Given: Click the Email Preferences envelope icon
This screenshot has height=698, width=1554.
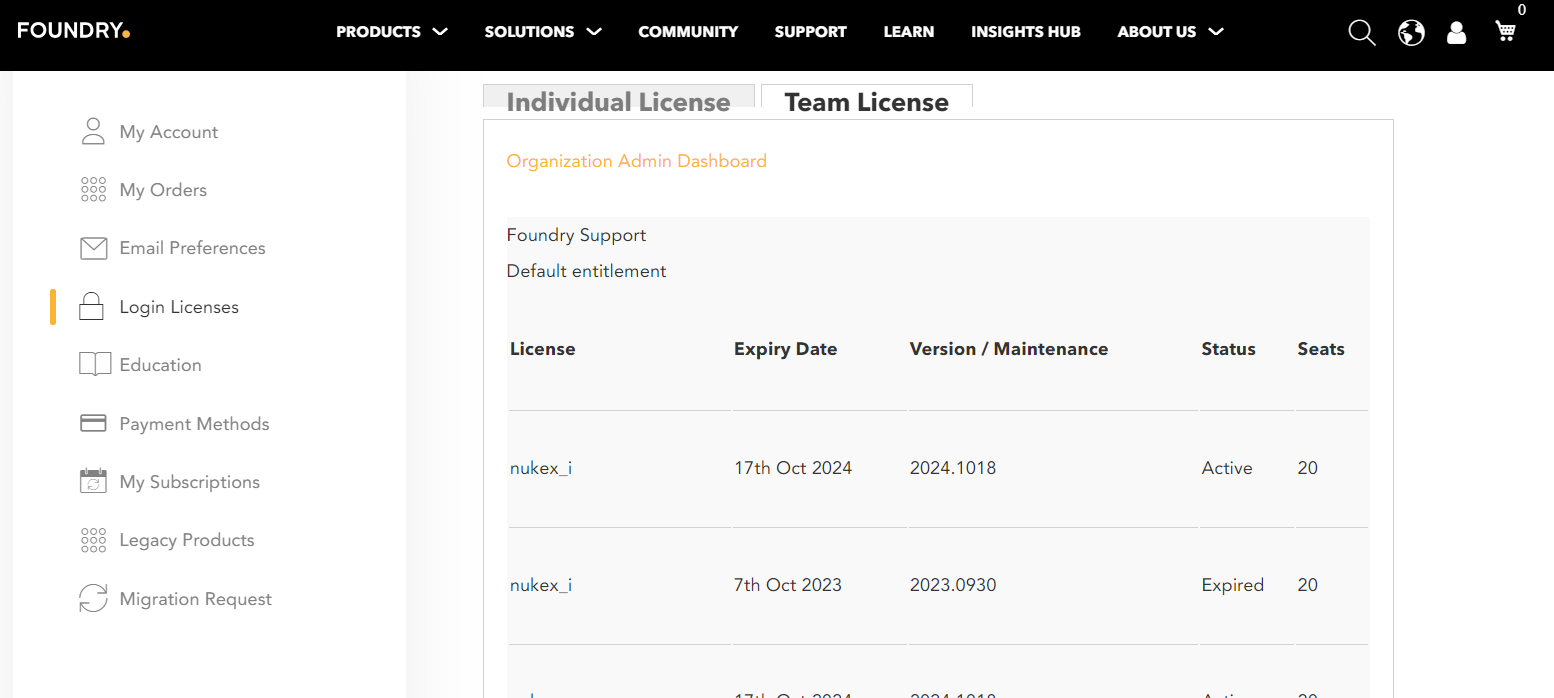Looking at the screenshot, I should click(93, 248).
